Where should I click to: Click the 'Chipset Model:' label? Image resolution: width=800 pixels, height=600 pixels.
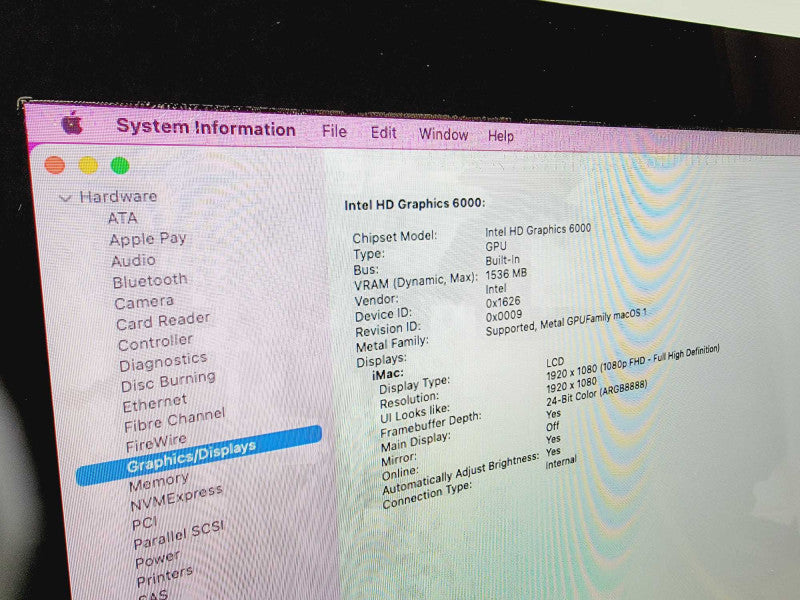pyautogui.click(x=395, y=237)
